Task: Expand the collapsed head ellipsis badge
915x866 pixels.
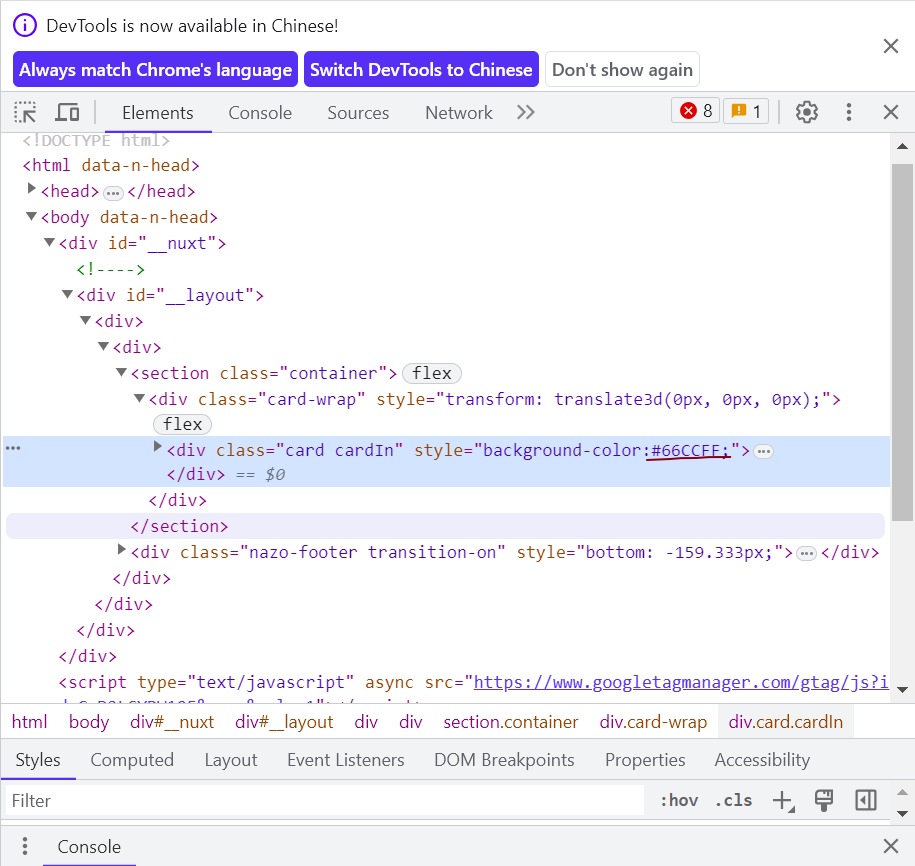Action: tap(113, 193)
